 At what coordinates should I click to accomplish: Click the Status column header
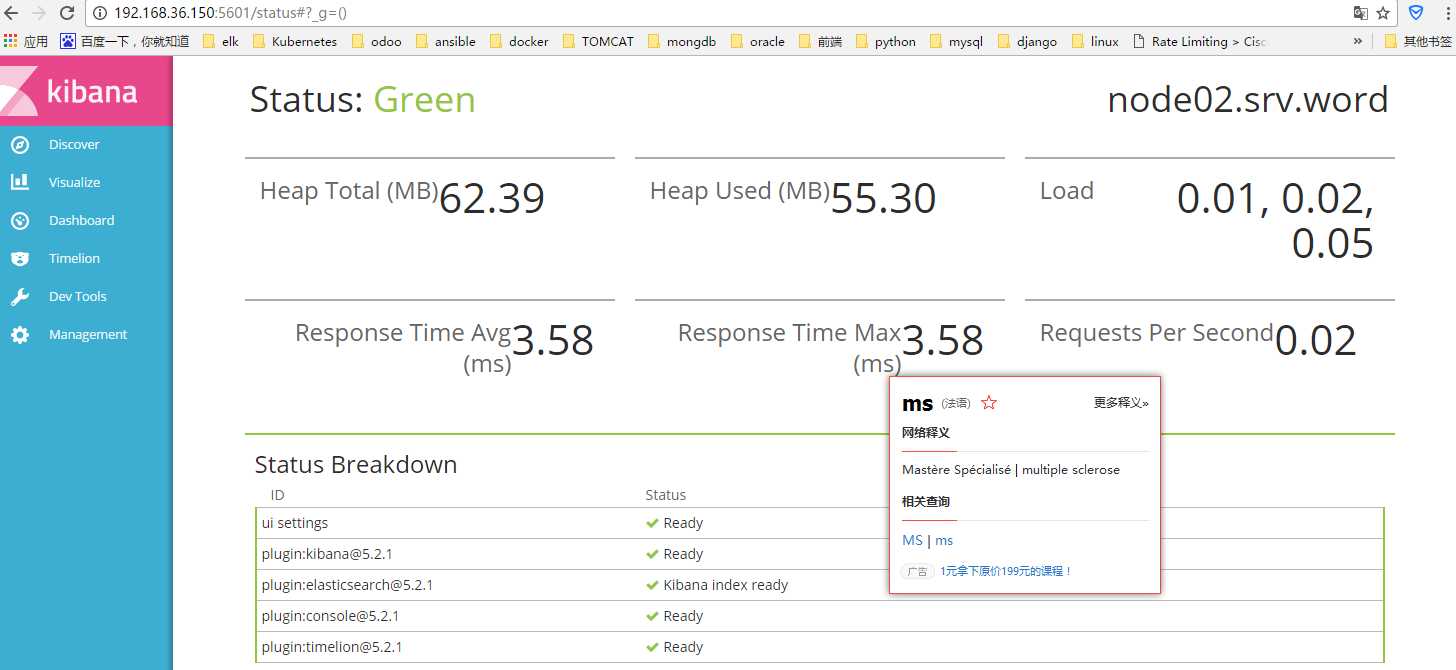pyautogui.click(x=666, y=495)
